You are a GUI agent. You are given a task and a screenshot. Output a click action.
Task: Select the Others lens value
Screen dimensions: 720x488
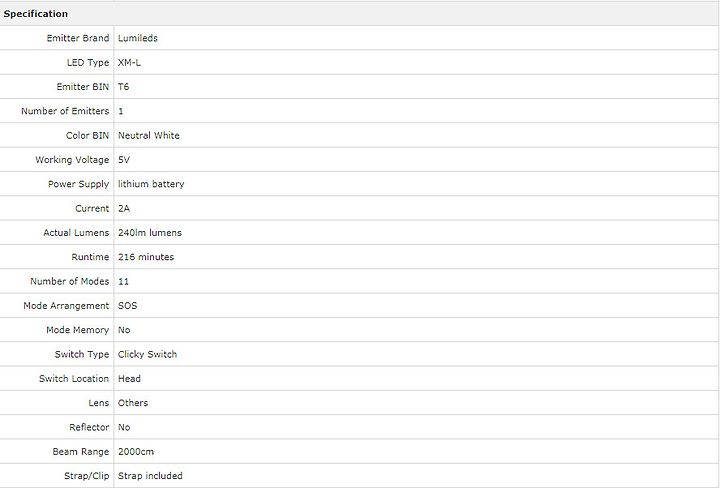pos(133,403)
